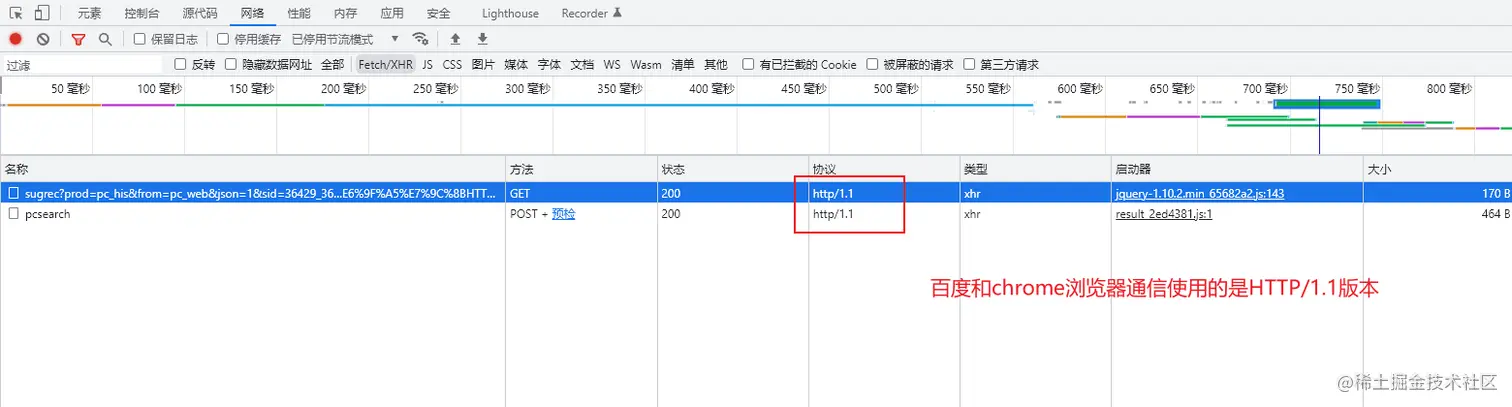This screenshot has height=407, width=1512.
Task: Select the 网络 tab
Action: click(x=252, y=14)
